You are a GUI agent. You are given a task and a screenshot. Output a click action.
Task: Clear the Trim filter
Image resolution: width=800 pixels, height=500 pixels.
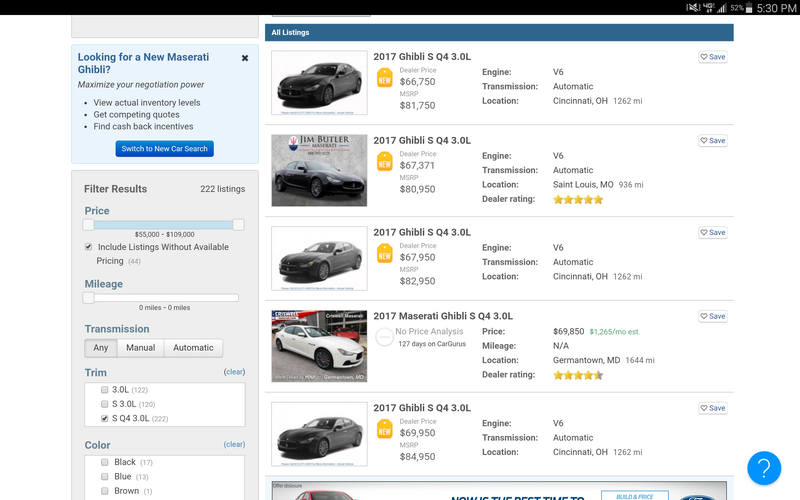[234, 372]
